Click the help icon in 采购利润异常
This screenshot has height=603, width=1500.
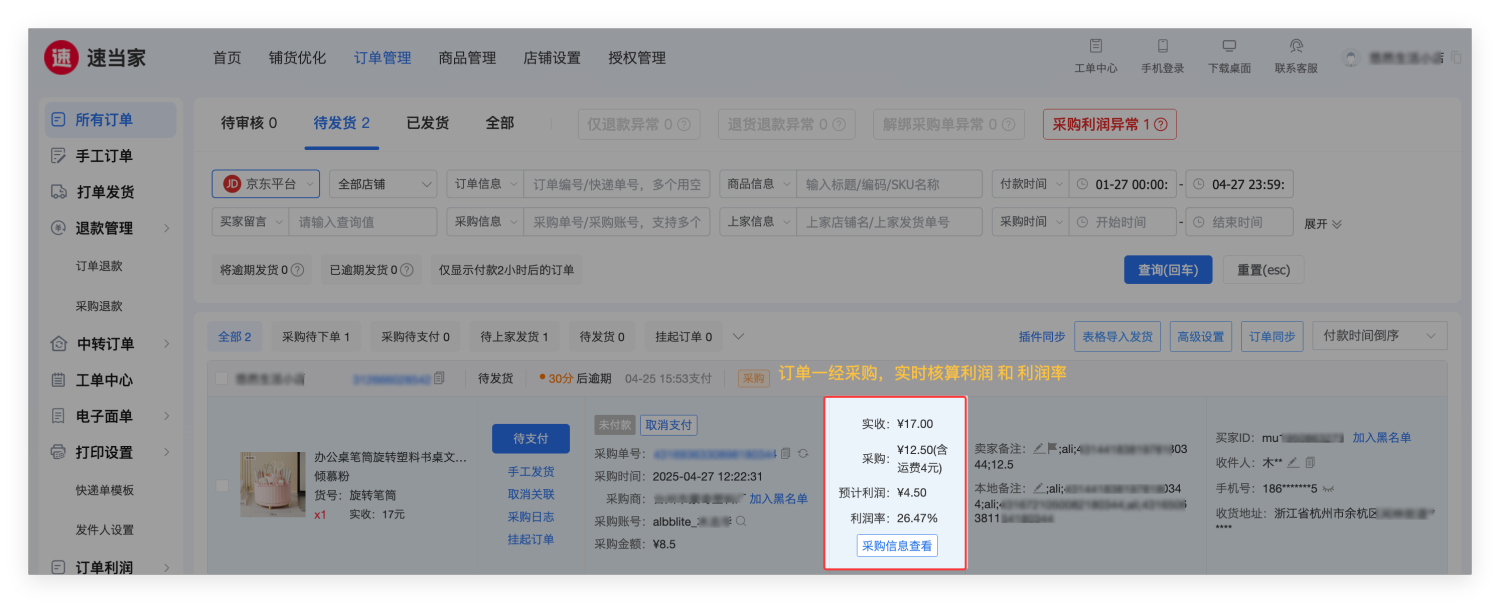pyautogui.click(x=1161, y=125)
